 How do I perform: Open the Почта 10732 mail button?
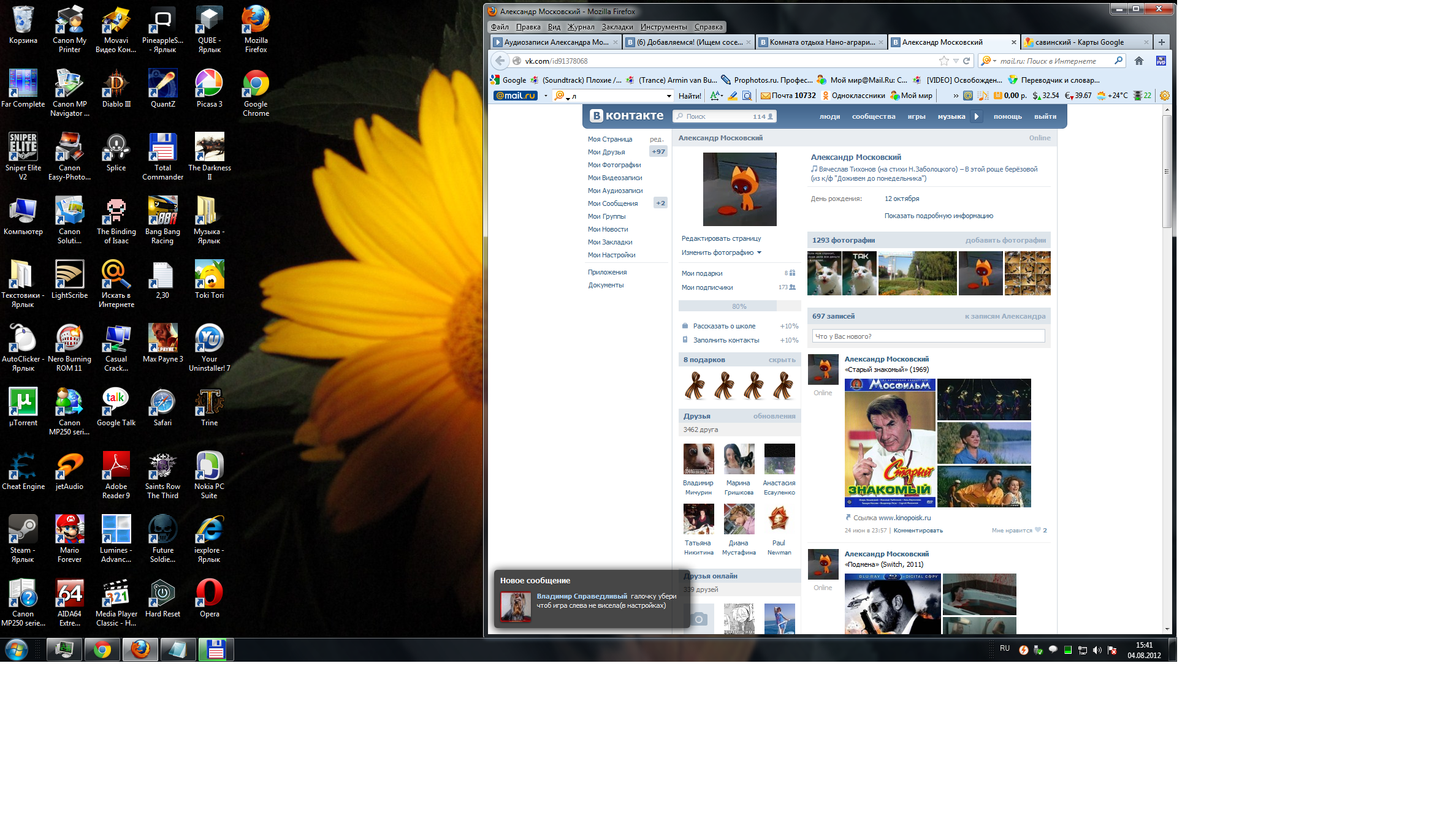coord(788,96)
